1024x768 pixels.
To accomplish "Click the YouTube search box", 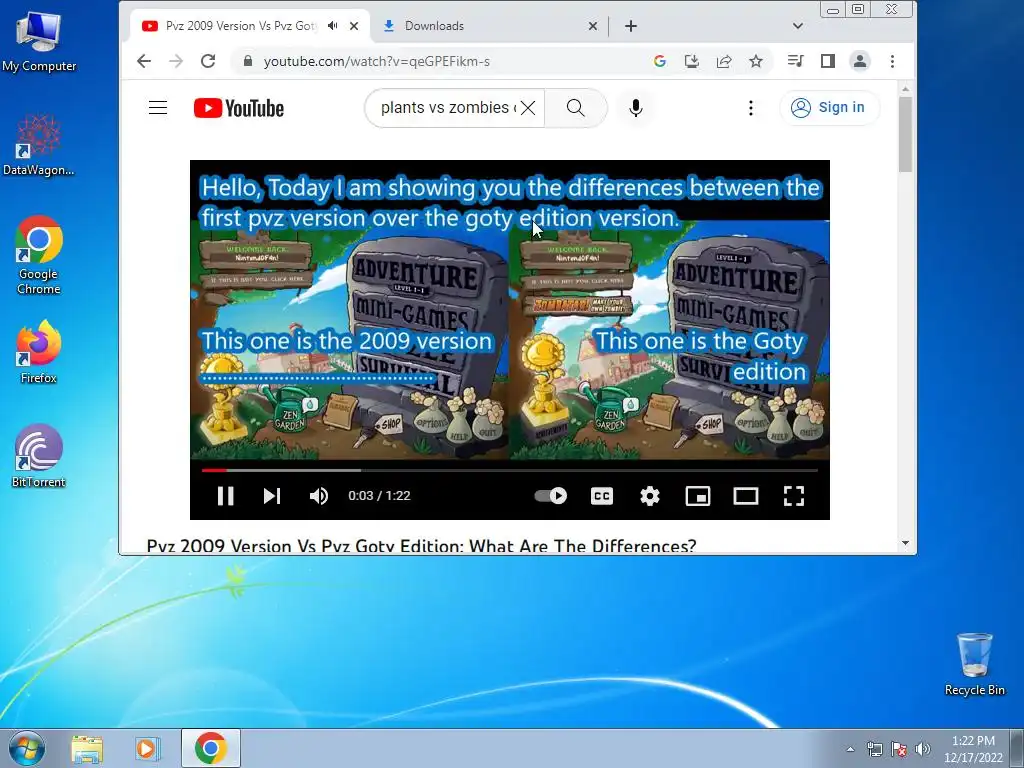I will click(447, 108).
